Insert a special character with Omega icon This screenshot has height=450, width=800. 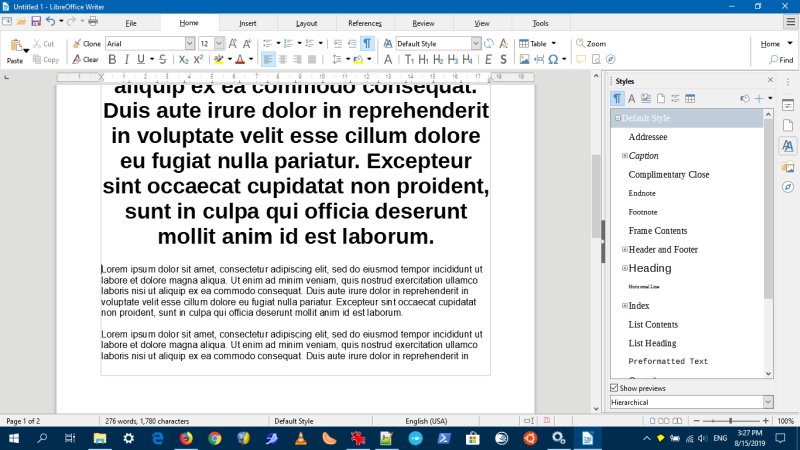pyautogui.click(x=552, y=60)
